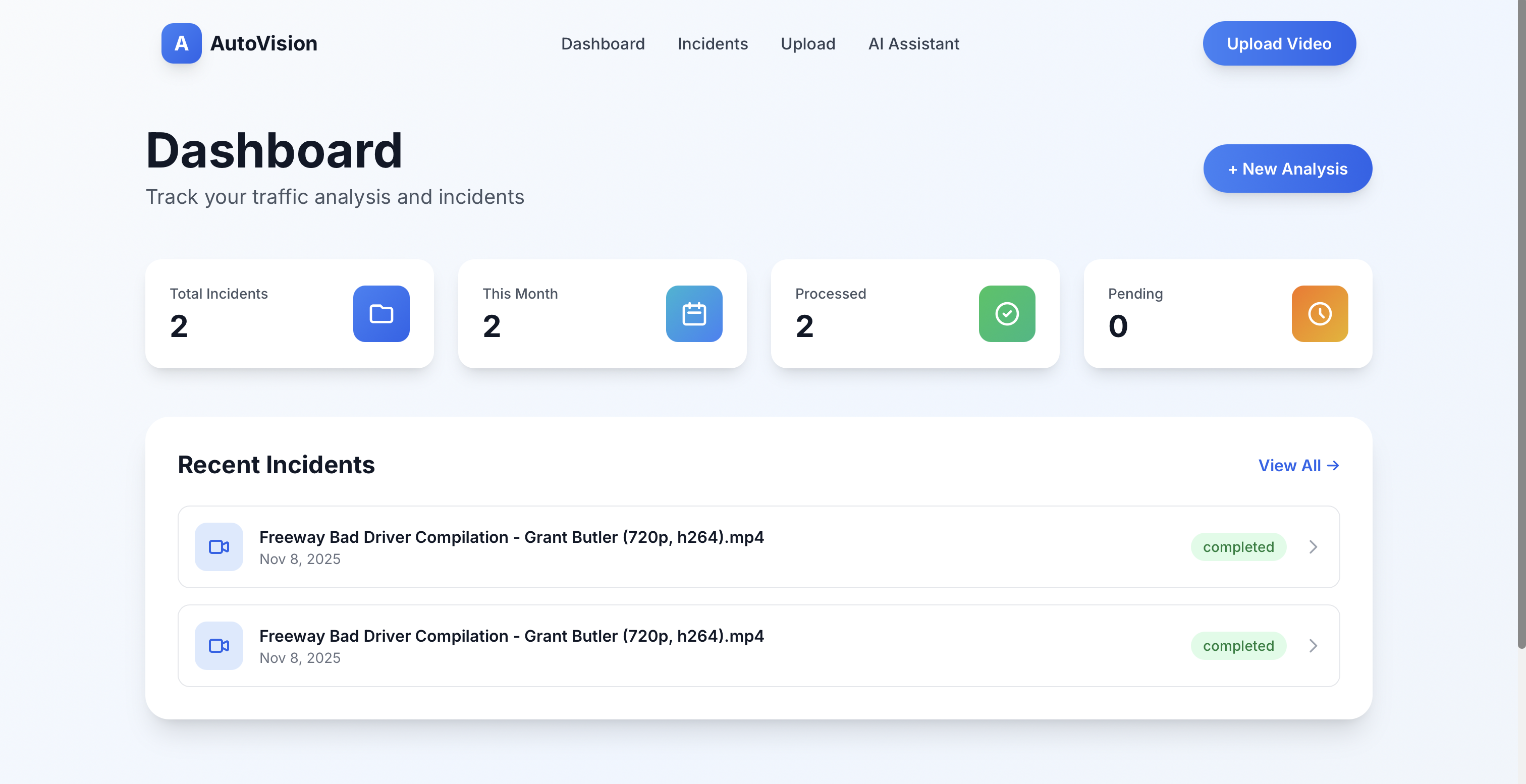Click the This Month calendar icon
This screenshot has height=784, width=1526.
[694, 314]
